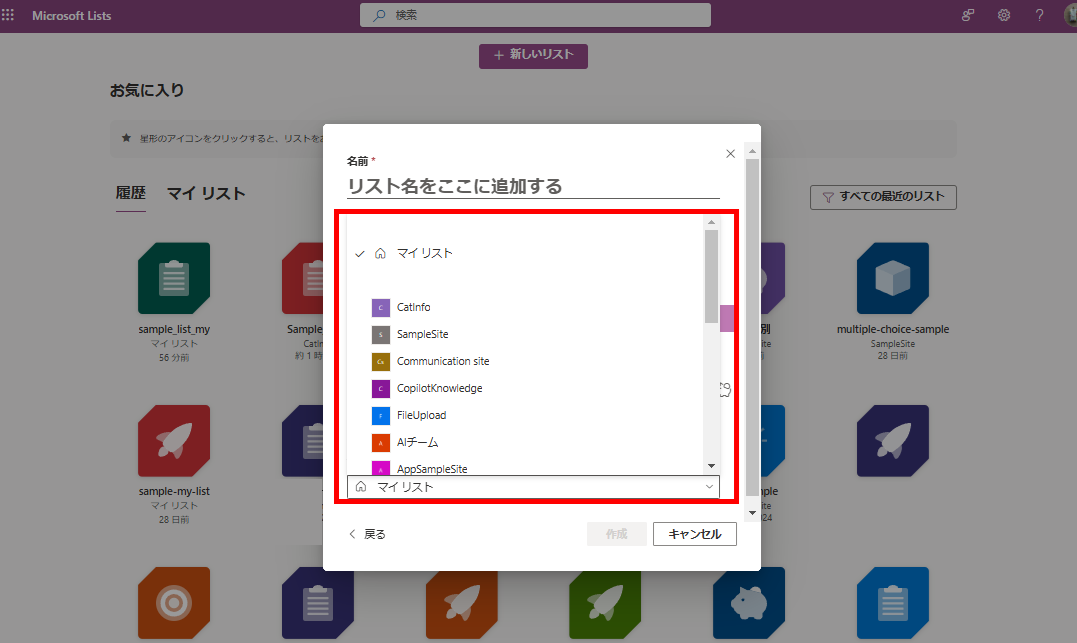
Task: Click the SampleSite label under multiple-choice-sample
Action: [892, 343]
